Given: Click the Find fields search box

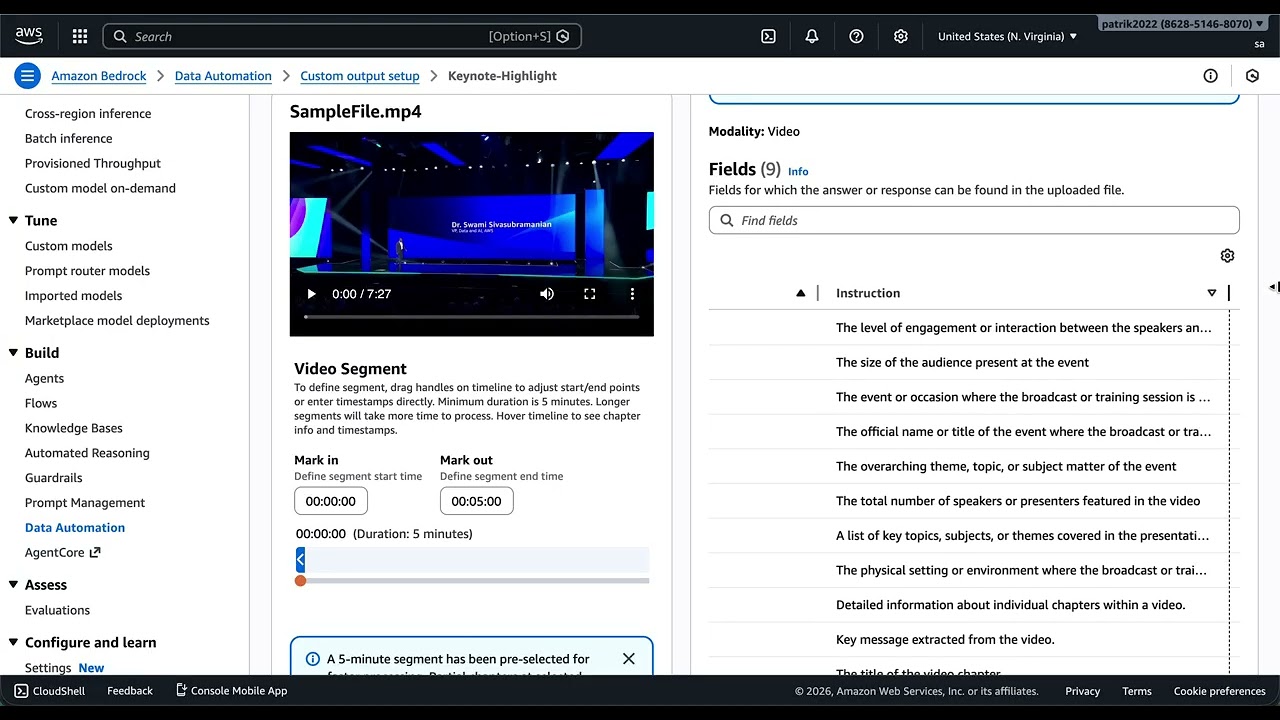Looking at the screenshot, I should tap(974, 220).
